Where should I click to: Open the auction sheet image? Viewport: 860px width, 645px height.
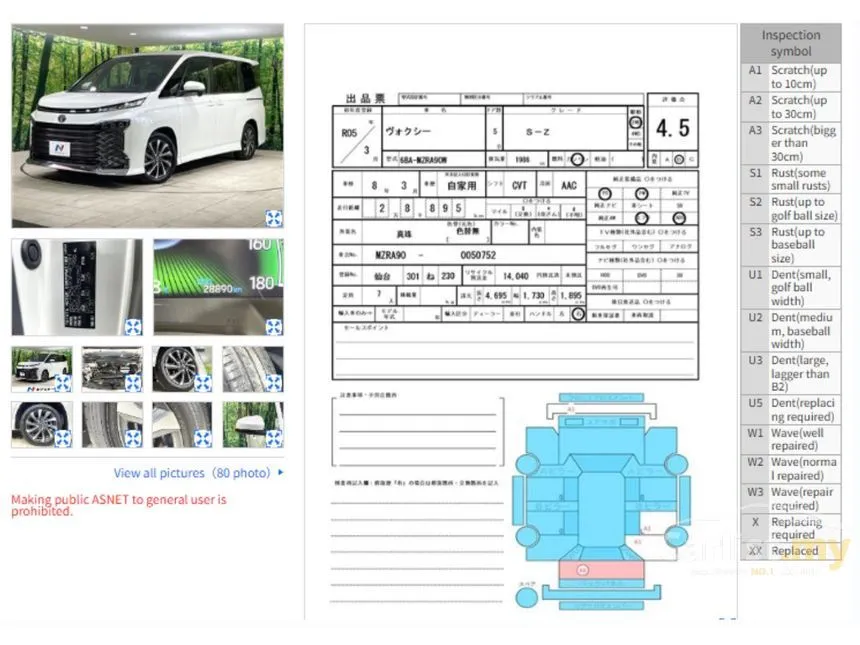click(x=520, y=322)
